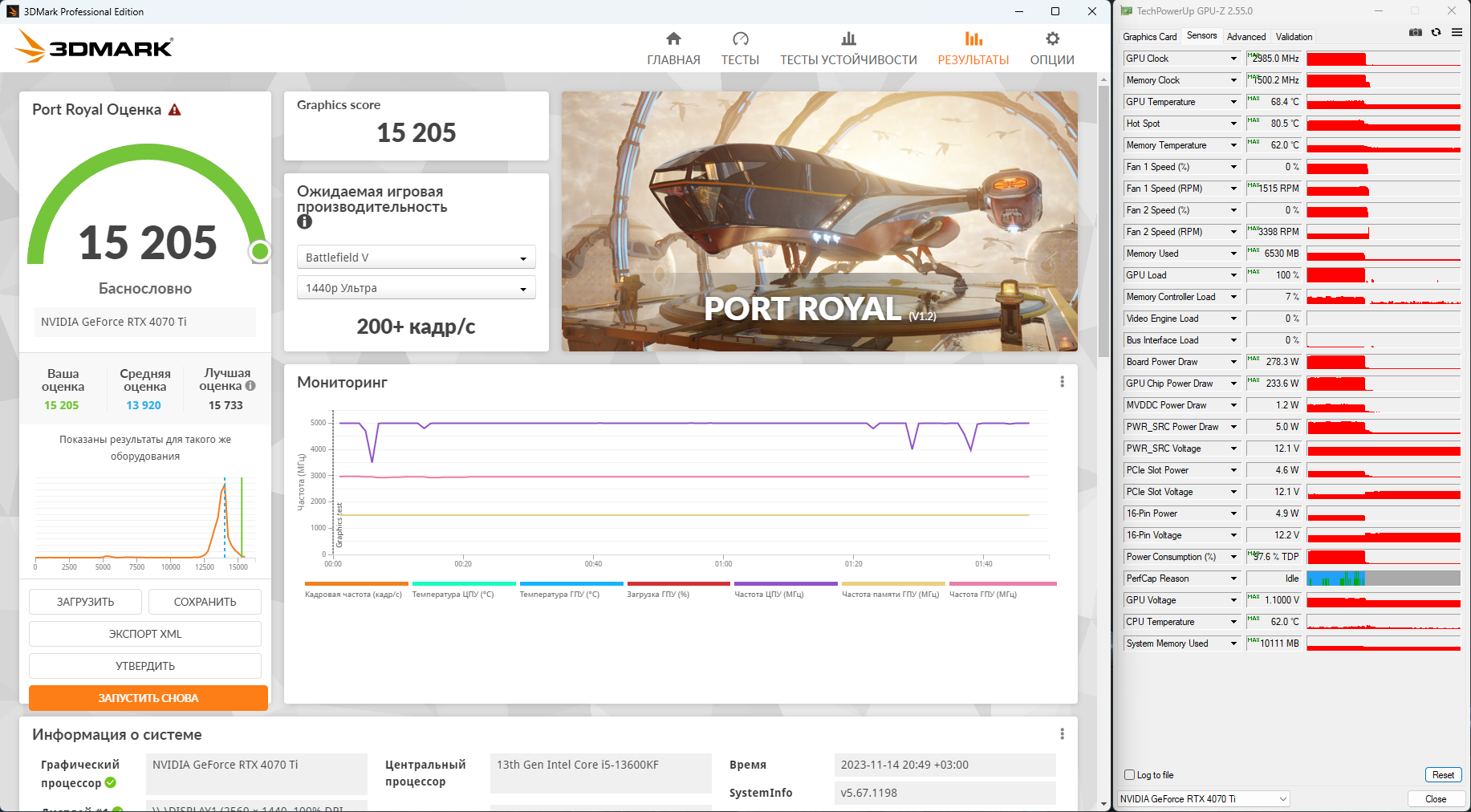The height and width of the screenshot is (812, 1471).
Task: Open the Battlefield V game dropdown
Action: 416,258
